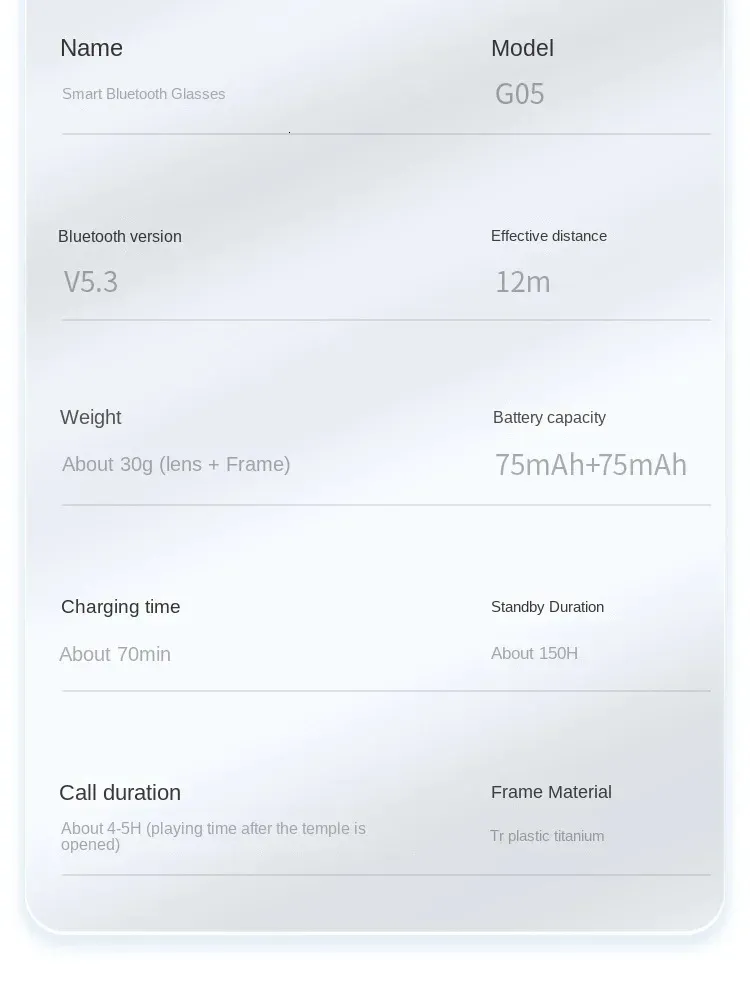Viewport: 750px width, 988px height.
Task: Select the Smart Bluetooth Glasses text
Action: click(x=143, y=94)
